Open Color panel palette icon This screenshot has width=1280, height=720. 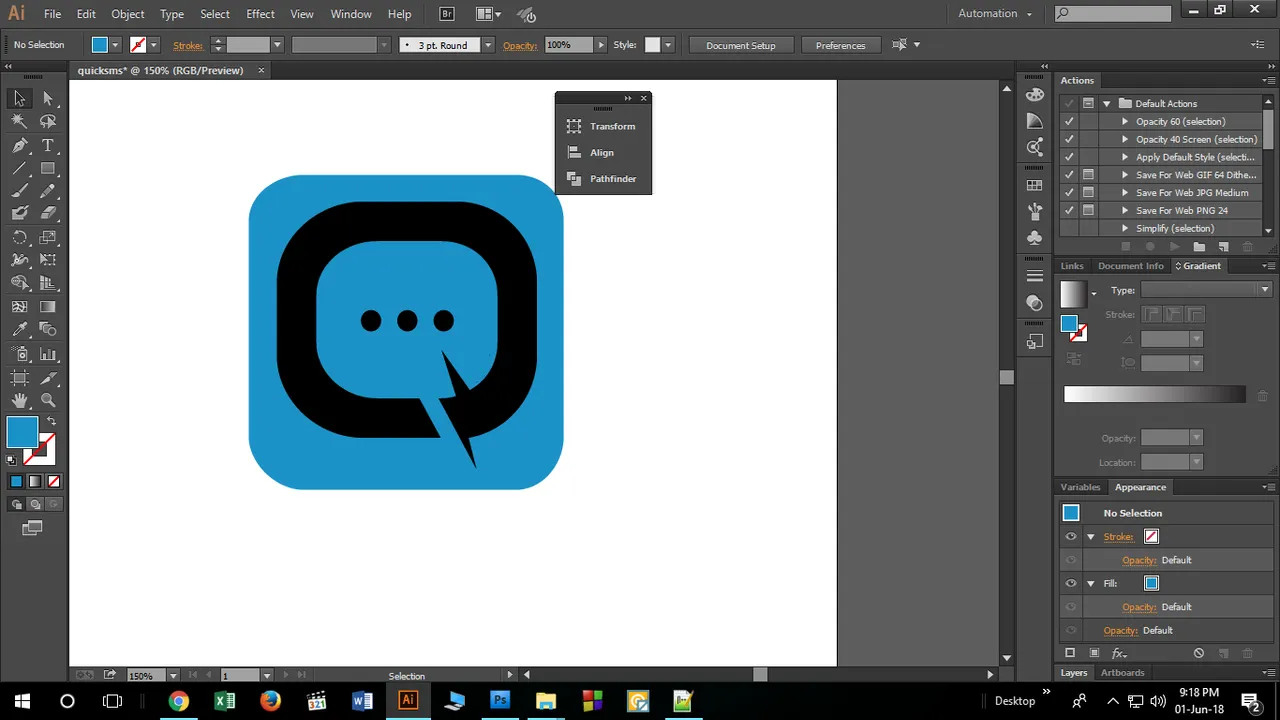pos(1035,95)
